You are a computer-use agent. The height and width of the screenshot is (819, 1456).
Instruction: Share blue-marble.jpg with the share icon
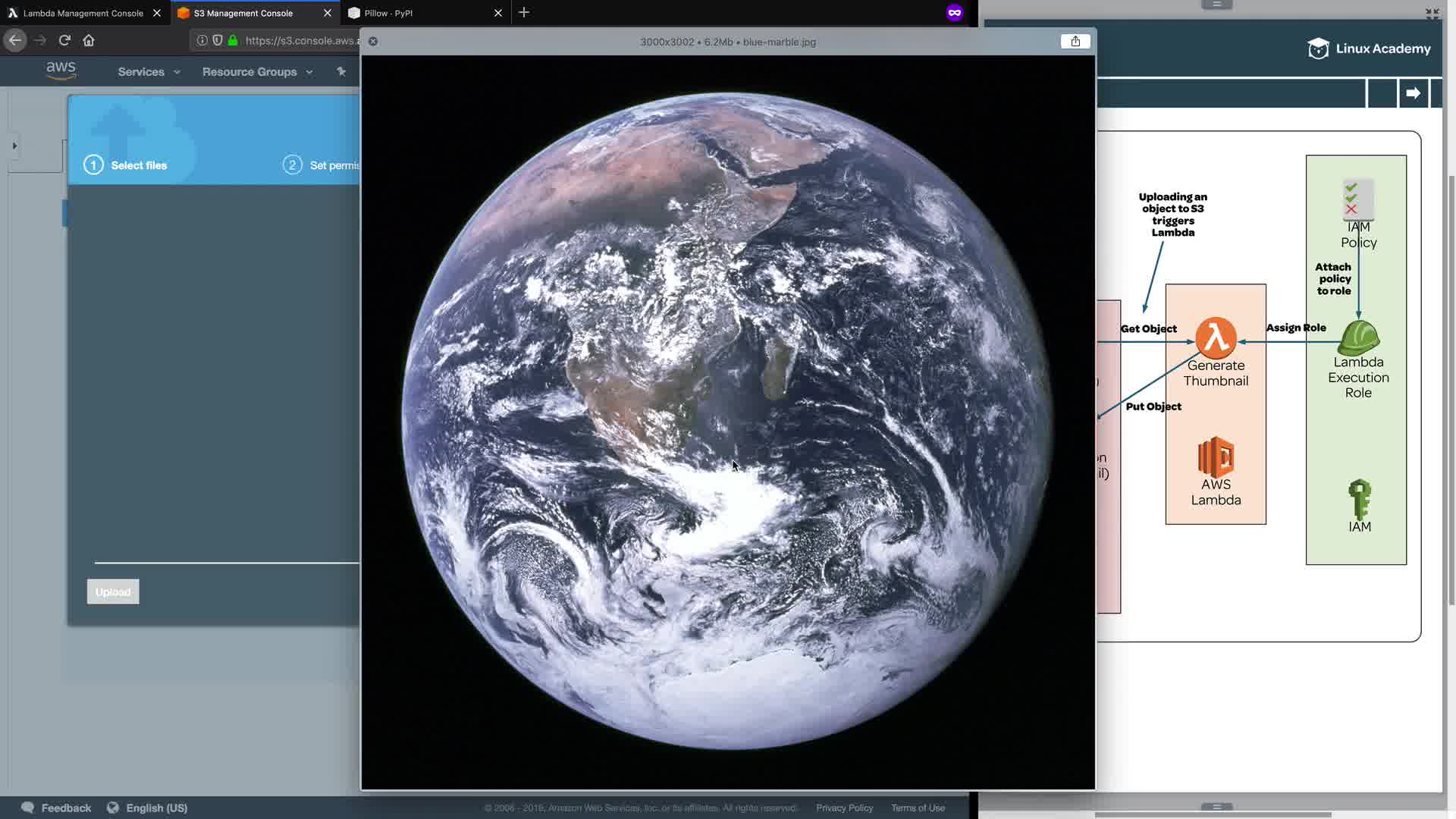point(1075,42)
